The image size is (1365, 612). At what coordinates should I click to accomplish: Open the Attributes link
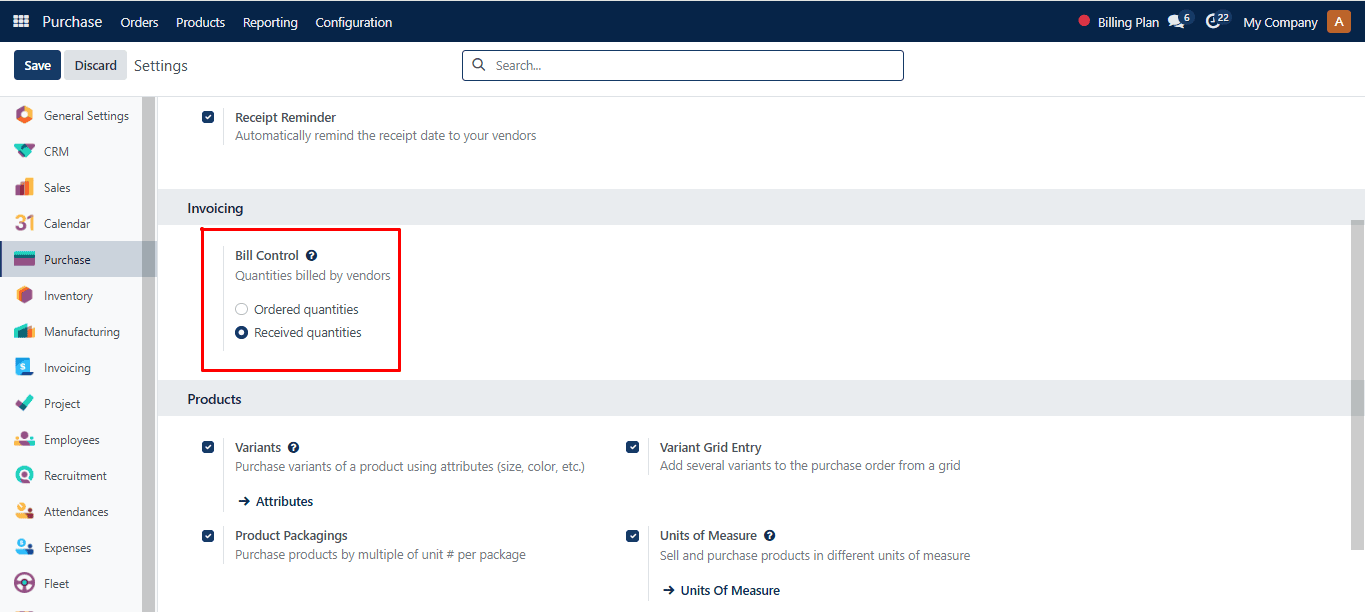[x=275, y=501]
